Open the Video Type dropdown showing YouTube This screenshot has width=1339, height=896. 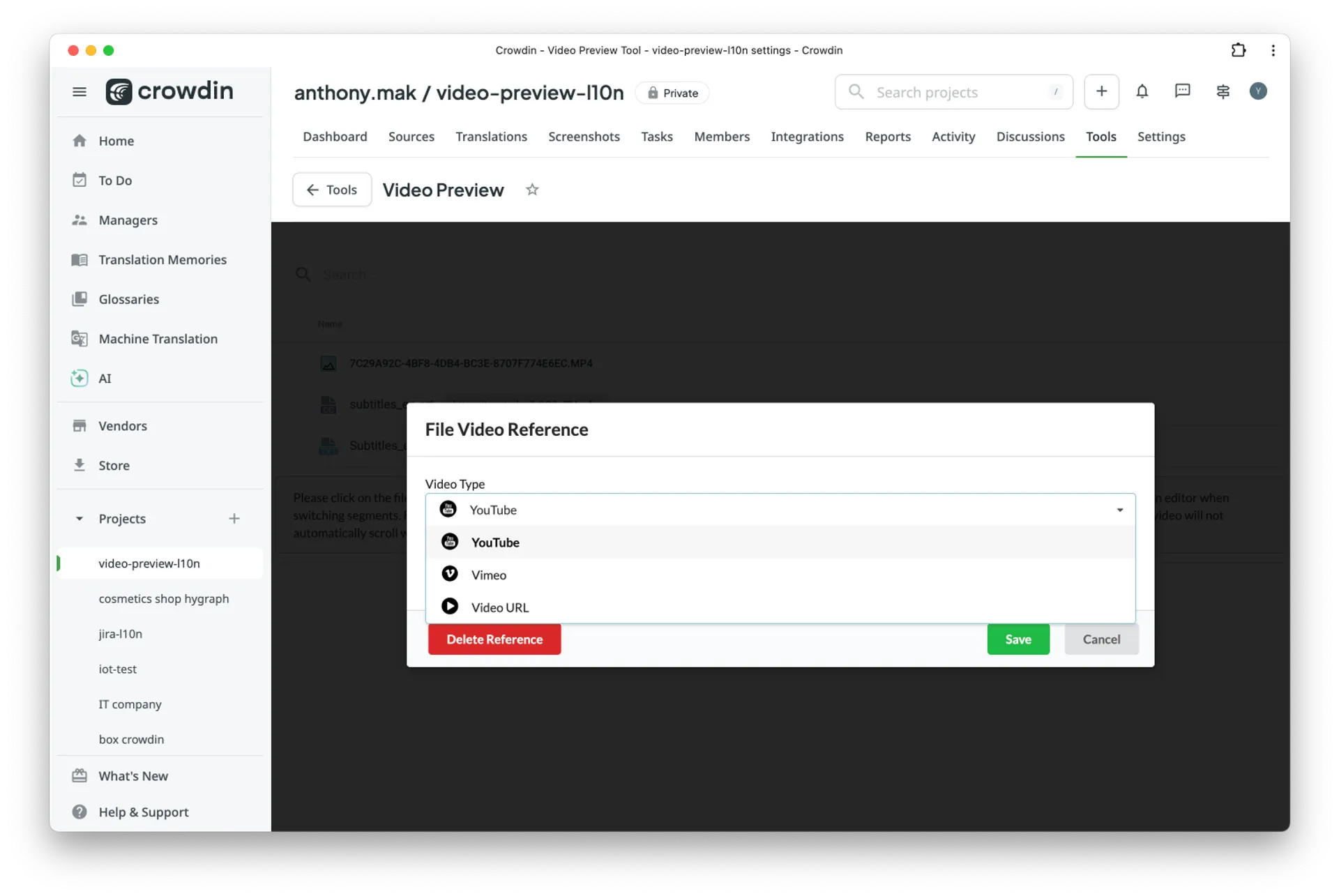click(780, 510)
